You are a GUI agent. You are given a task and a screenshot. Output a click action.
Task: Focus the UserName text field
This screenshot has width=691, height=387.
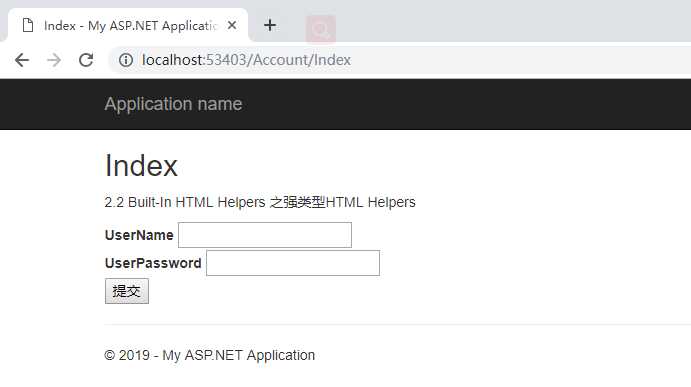(265, 235)
